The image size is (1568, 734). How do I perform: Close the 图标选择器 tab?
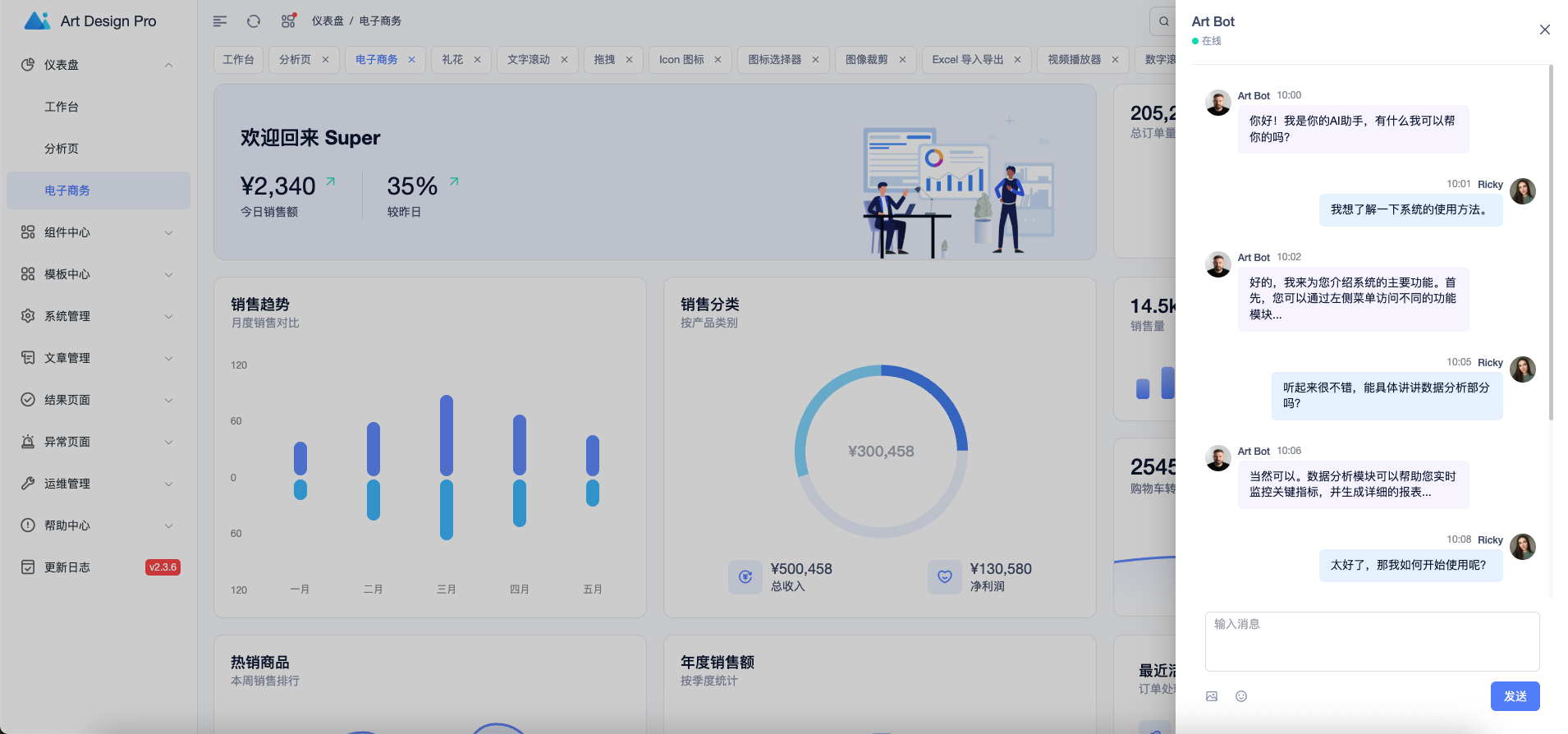click(x=816, y=60)
